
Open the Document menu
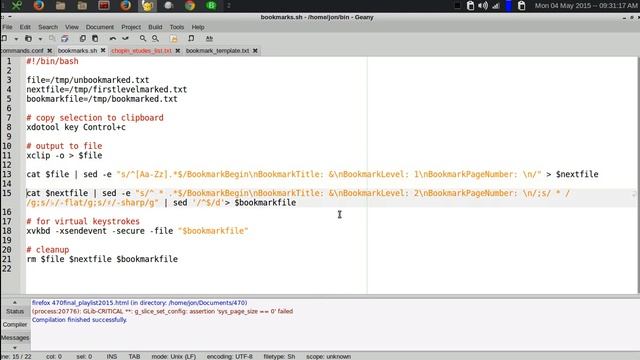100,27
